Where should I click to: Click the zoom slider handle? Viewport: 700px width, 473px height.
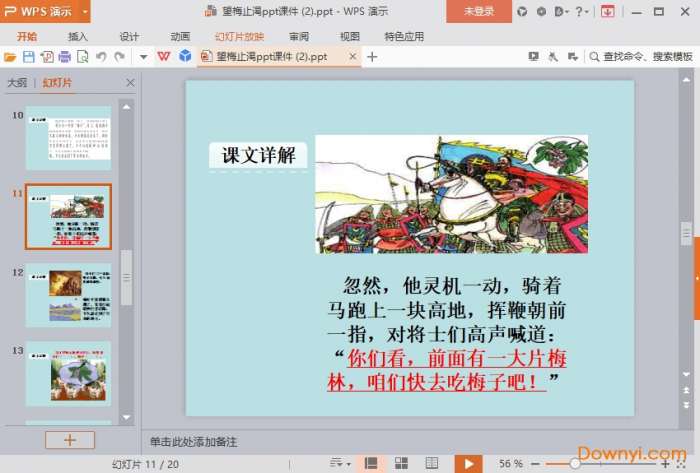pyautogui.click(x=575, y=464)
